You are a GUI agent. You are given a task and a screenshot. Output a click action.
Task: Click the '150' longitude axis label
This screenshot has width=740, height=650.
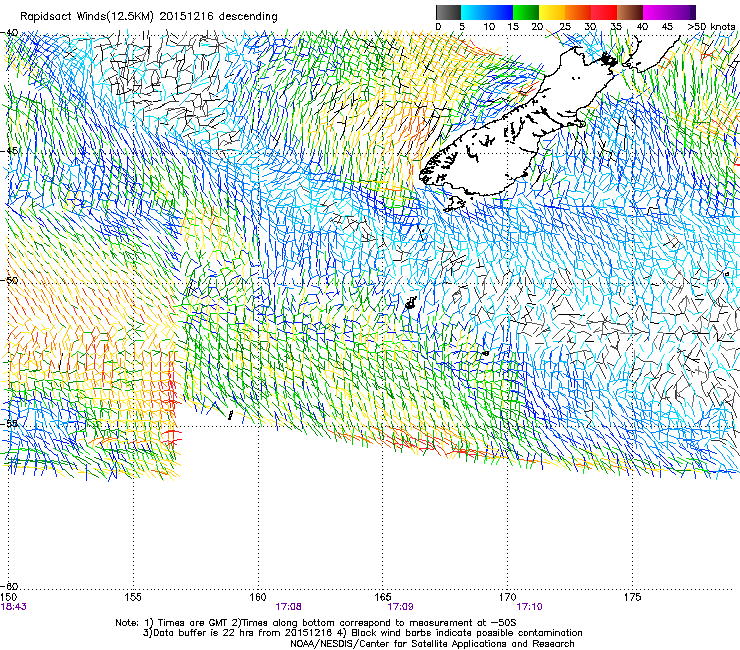(x=9, y=597)
